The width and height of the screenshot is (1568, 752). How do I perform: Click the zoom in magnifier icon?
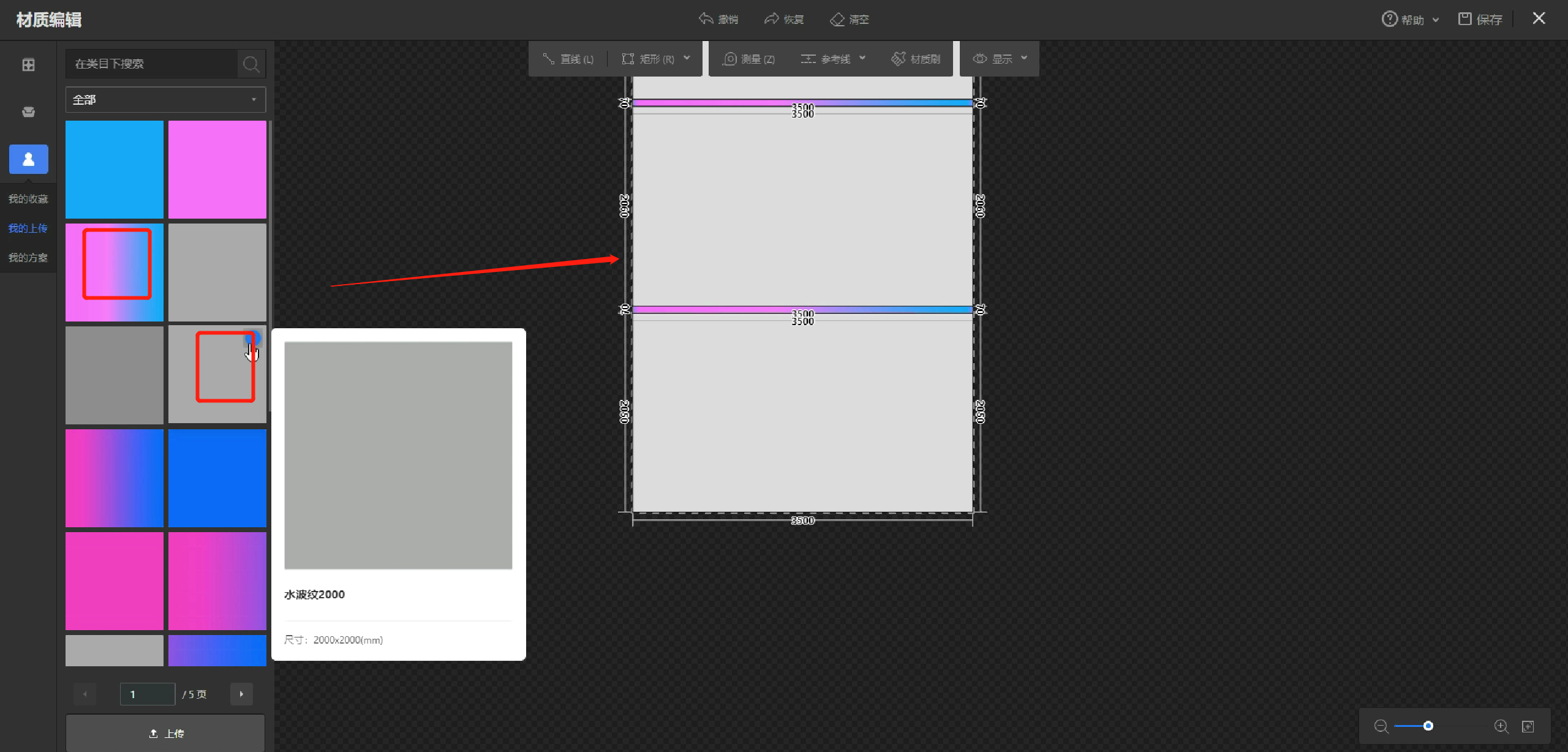[x=1501, y=726]
